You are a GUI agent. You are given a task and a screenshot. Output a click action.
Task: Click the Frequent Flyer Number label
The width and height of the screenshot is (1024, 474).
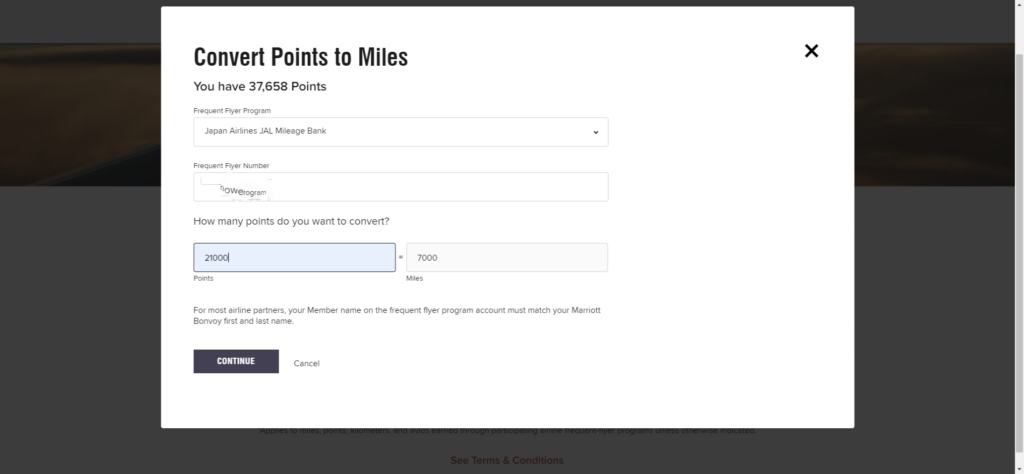231,165
